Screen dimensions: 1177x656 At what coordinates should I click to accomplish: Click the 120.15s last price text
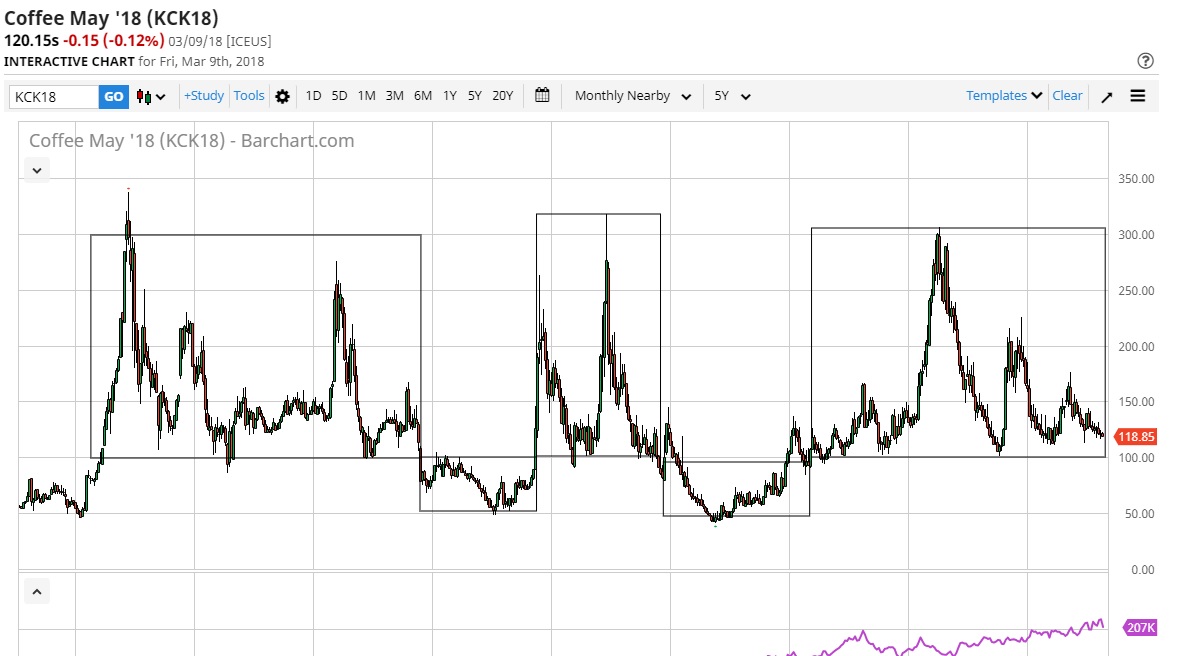(31, 41)
